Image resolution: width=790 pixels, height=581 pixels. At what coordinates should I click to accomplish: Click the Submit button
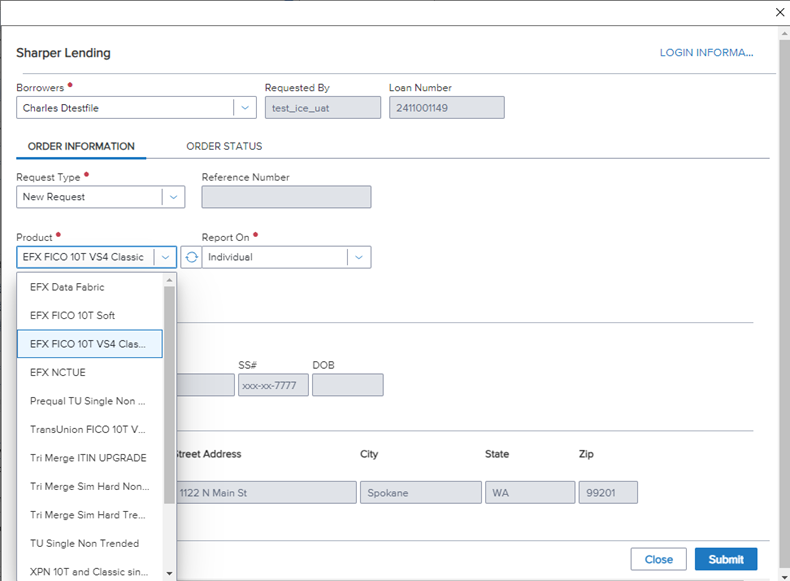pyautogui.click(x=726, y=559)
